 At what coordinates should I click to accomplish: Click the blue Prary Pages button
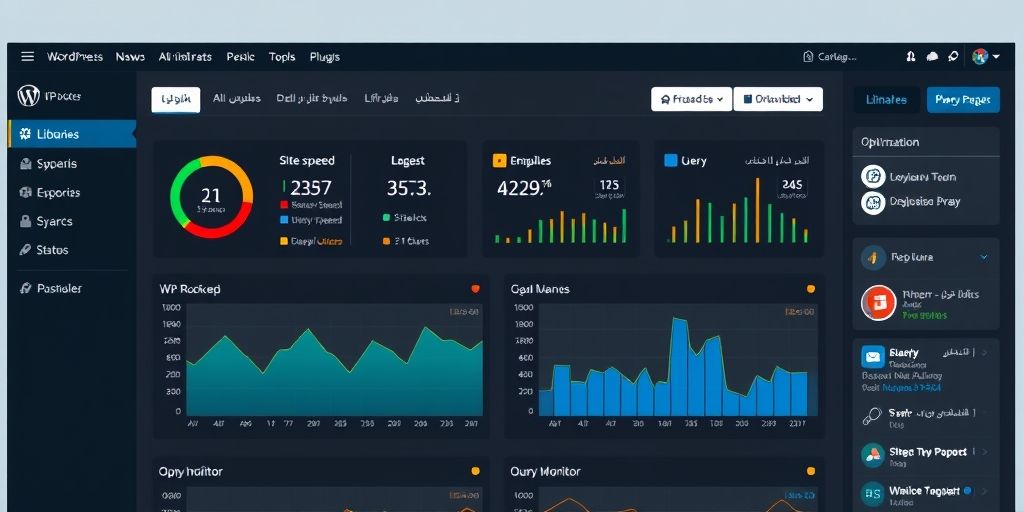click(x=962, y=99)
